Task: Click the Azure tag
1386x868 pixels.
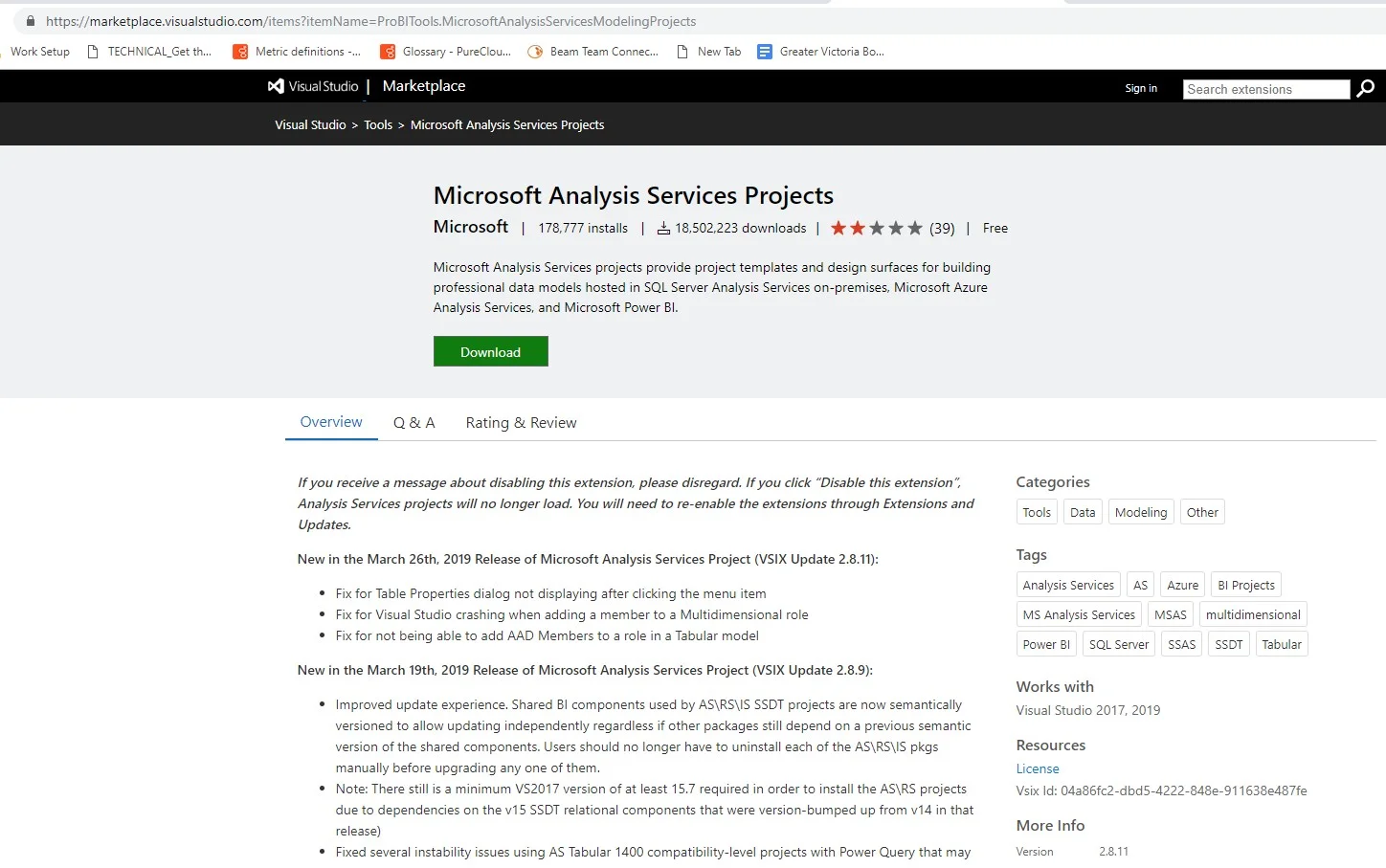Action: [x=1182, y=585]
